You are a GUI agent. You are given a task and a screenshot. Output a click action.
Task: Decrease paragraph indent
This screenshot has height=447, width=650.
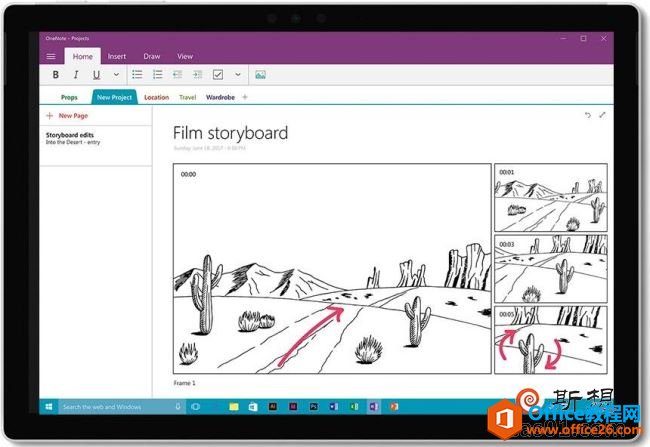pyautogui.click(x=177, y=75)
